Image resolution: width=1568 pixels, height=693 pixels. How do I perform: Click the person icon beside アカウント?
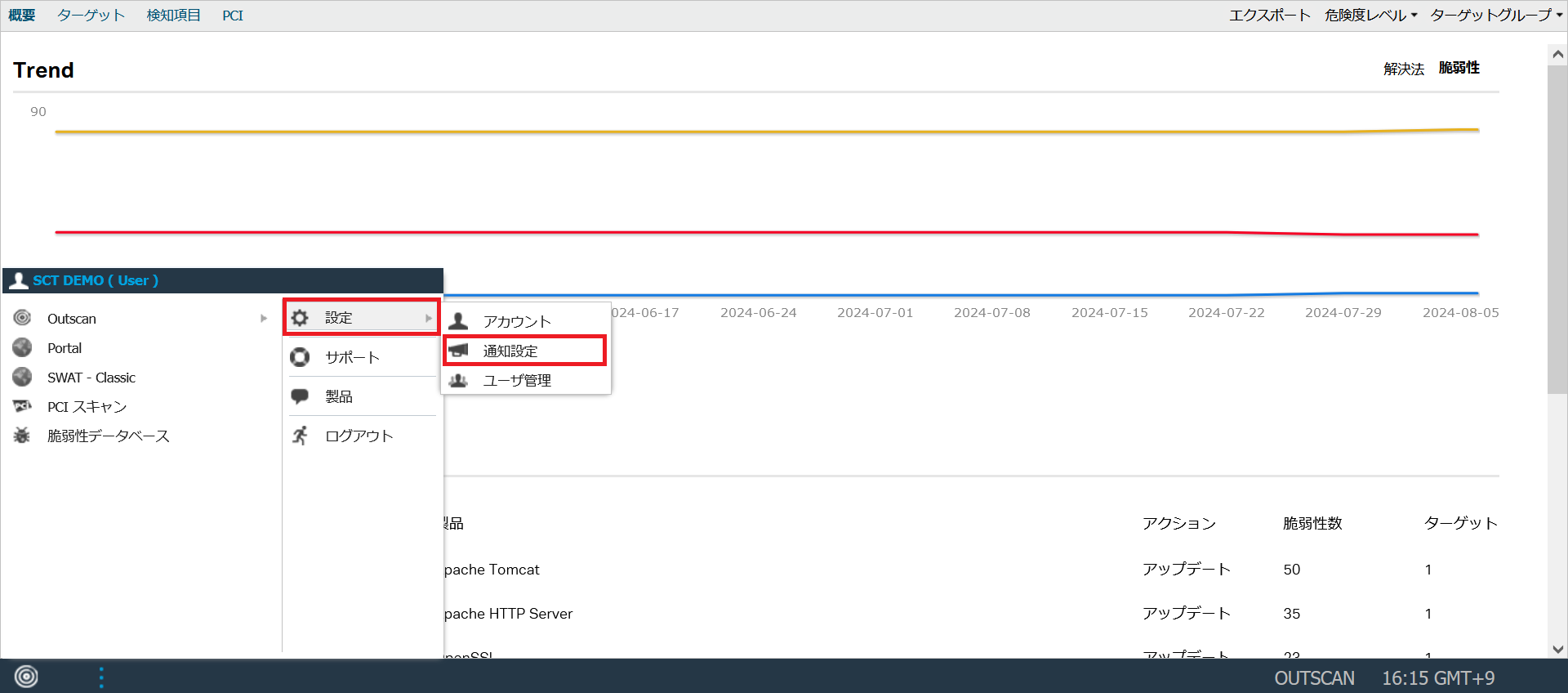coord(458,321)
